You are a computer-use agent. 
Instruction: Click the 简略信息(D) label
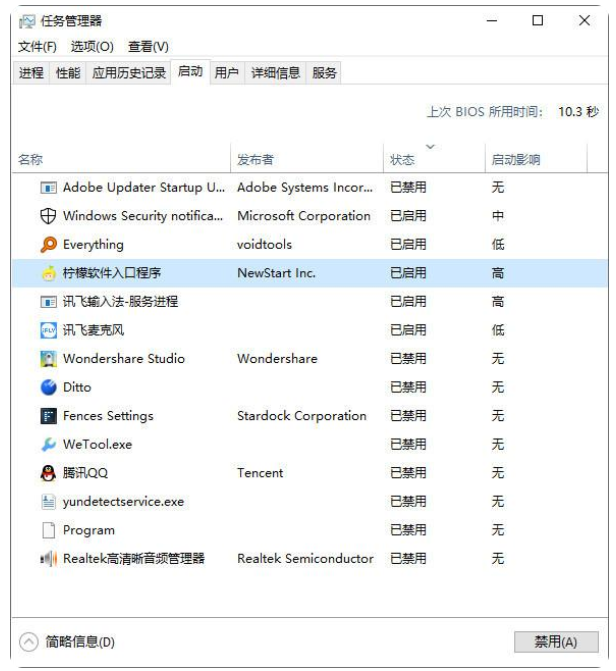(80, 642)
